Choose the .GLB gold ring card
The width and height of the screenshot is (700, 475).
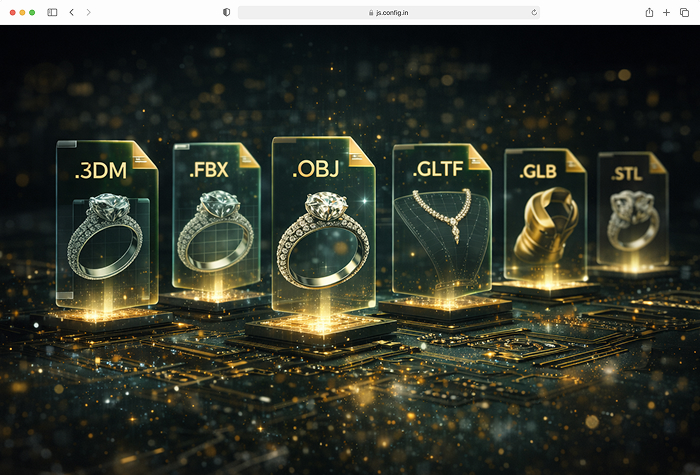coord(543,215)
